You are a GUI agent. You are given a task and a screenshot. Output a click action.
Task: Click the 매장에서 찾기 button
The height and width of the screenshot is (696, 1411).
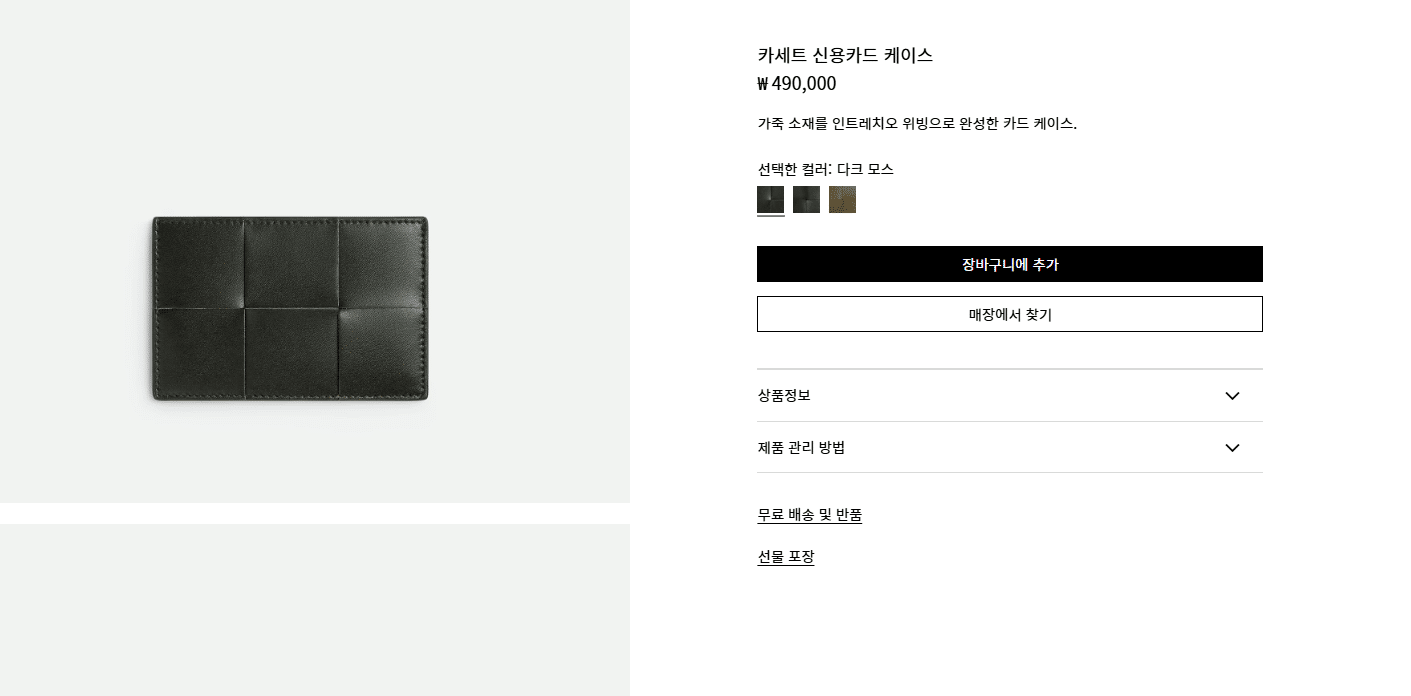tap(1009, 314)
